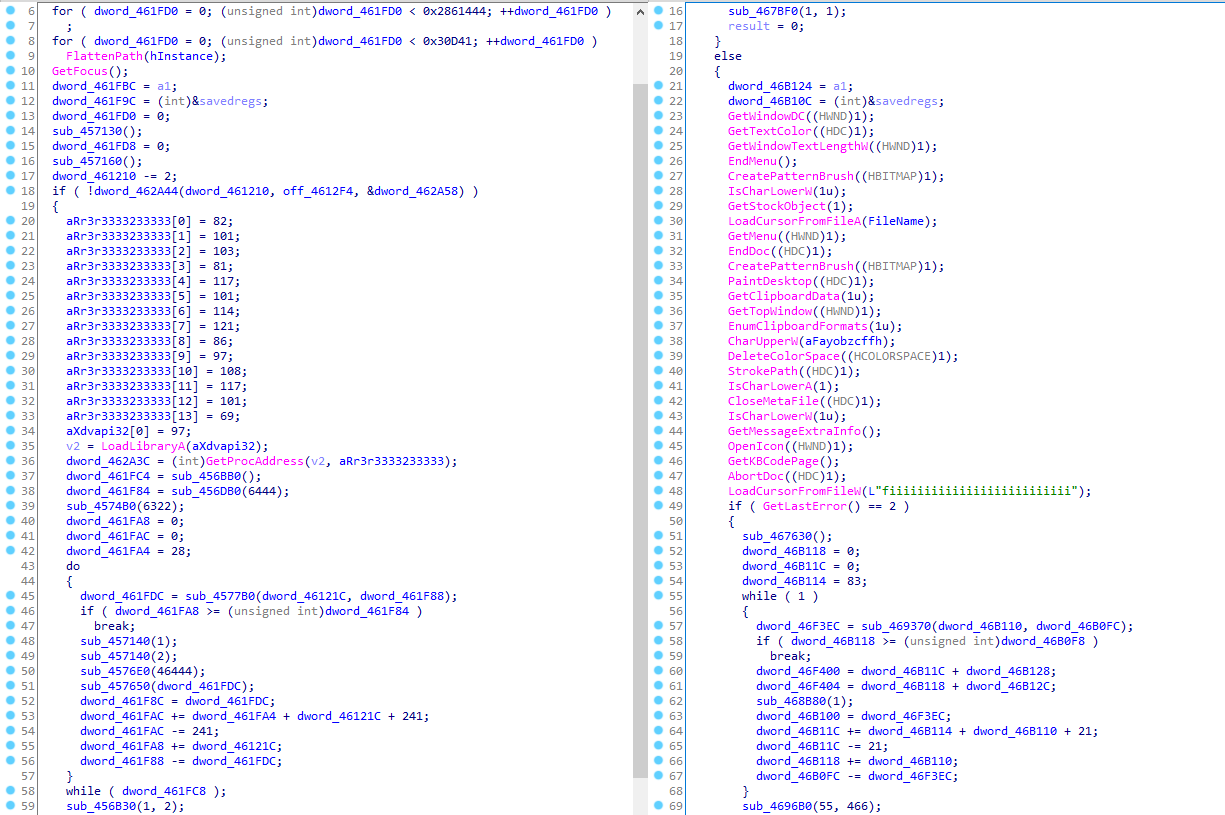Toggle breakpoint dot at left pane line 59

point(10,806)
